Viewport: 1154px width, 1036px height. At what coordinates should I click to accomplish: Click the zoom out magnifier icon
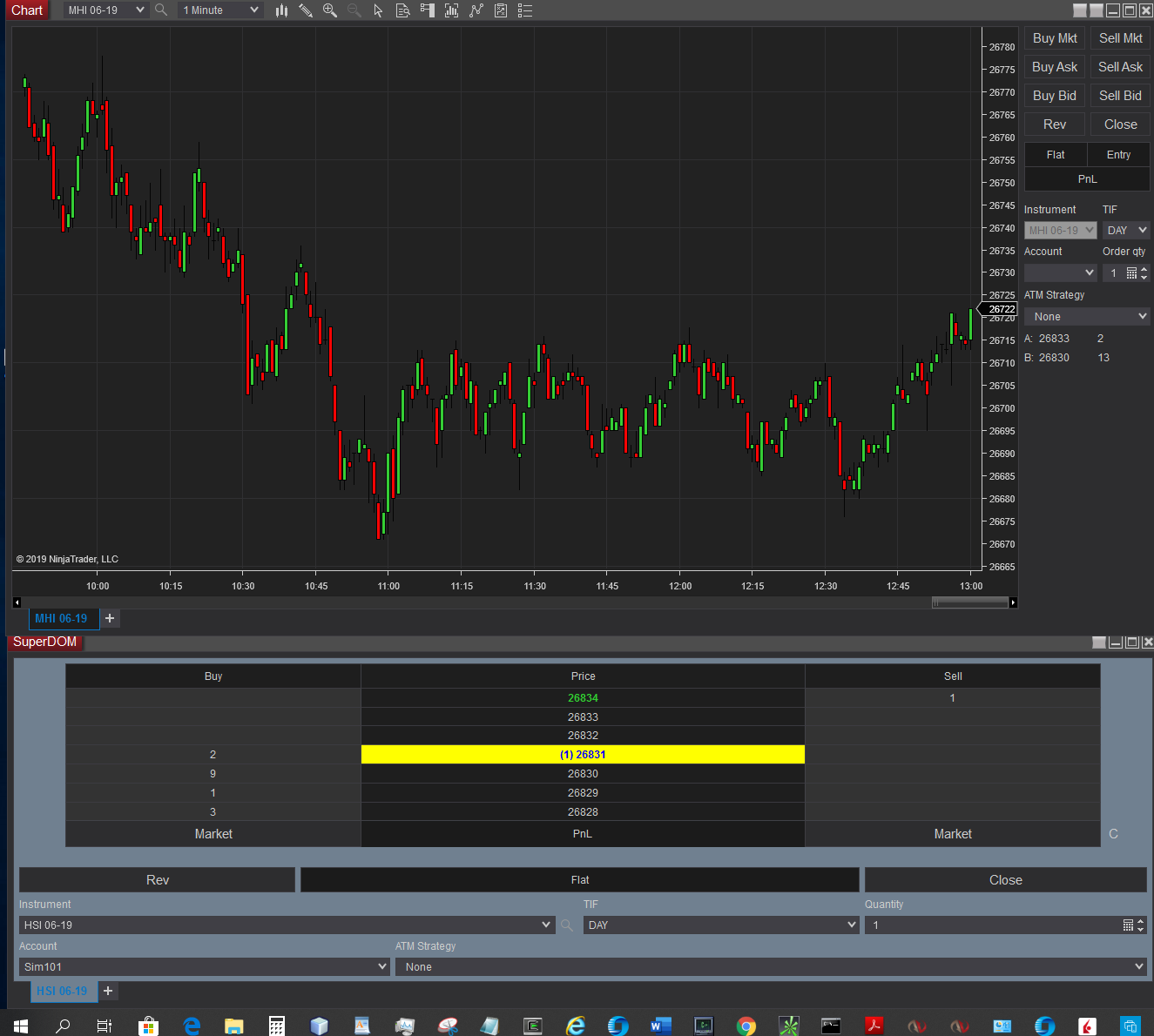point(354,10)
